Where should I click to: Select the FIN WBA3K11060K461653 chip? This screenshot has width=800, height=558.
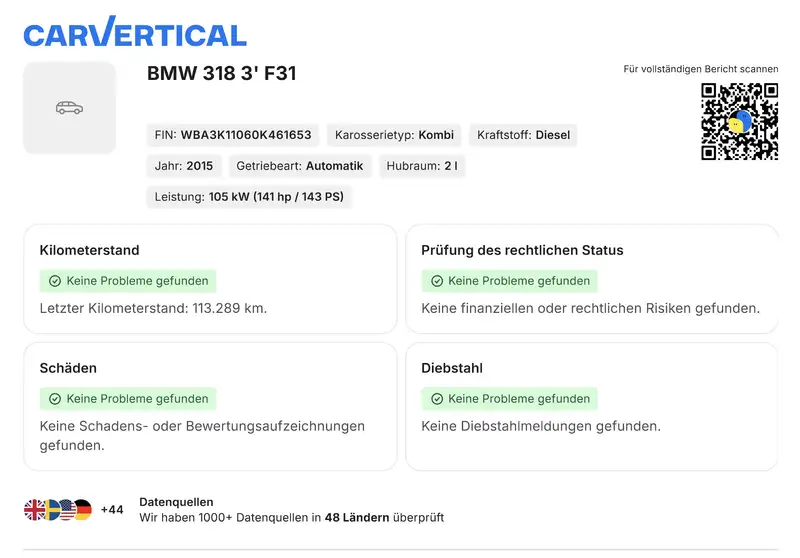(x=233, y=135)
